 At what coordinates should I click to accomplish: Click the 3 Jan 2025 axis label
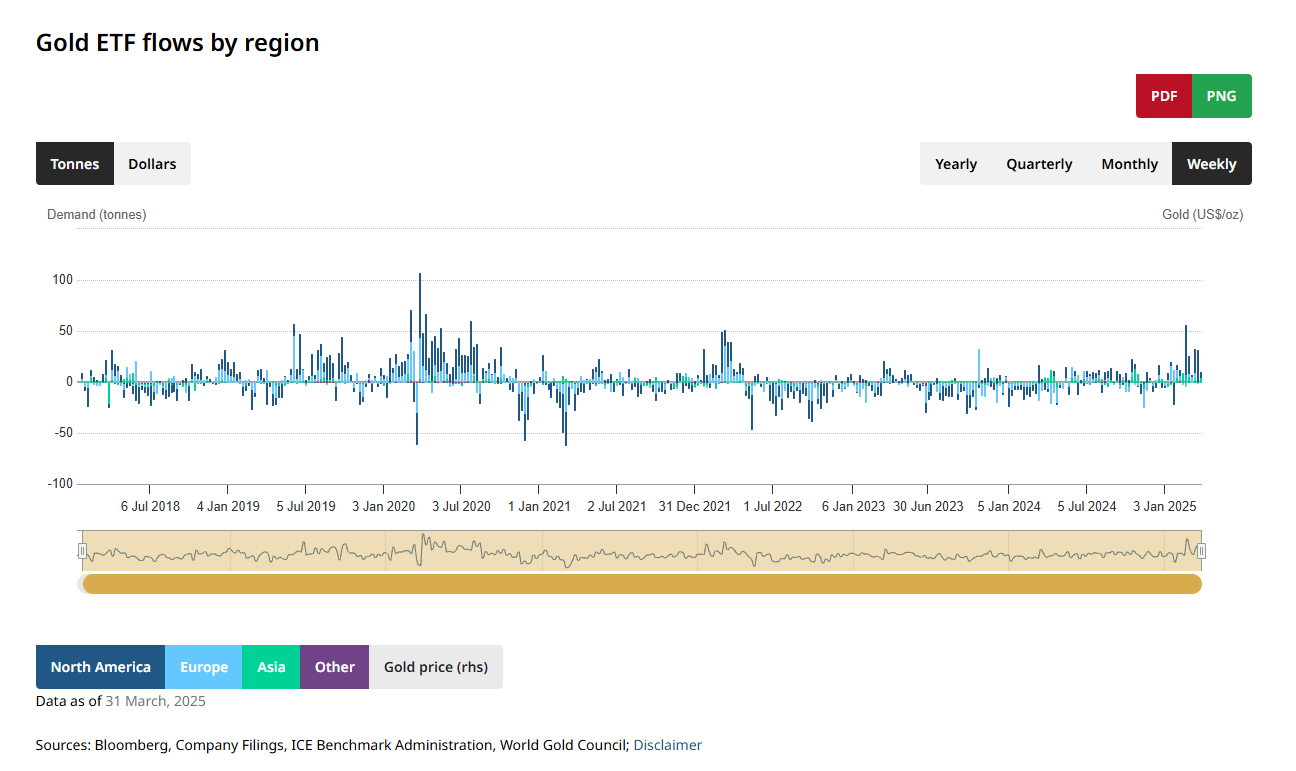point(1164,506)
